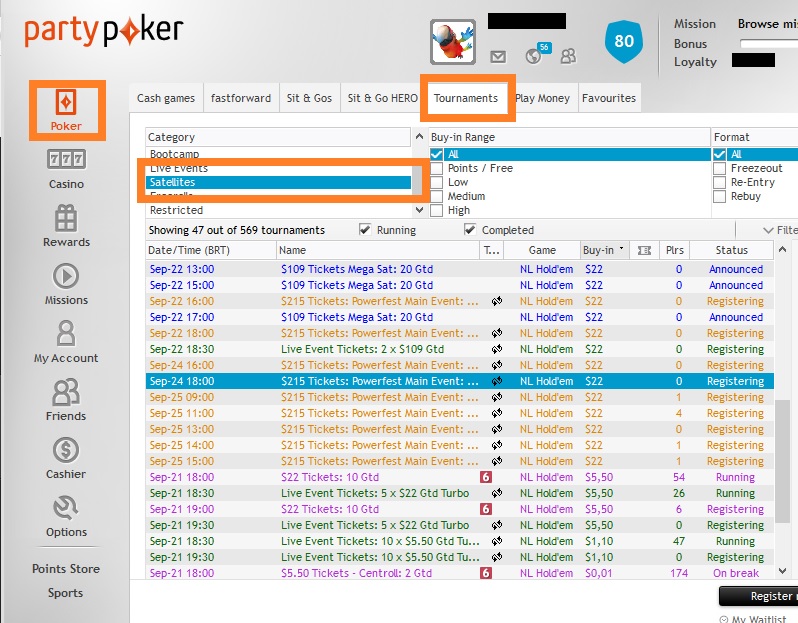
Task: Open the Casino section icon
Action: pos(66,159)
